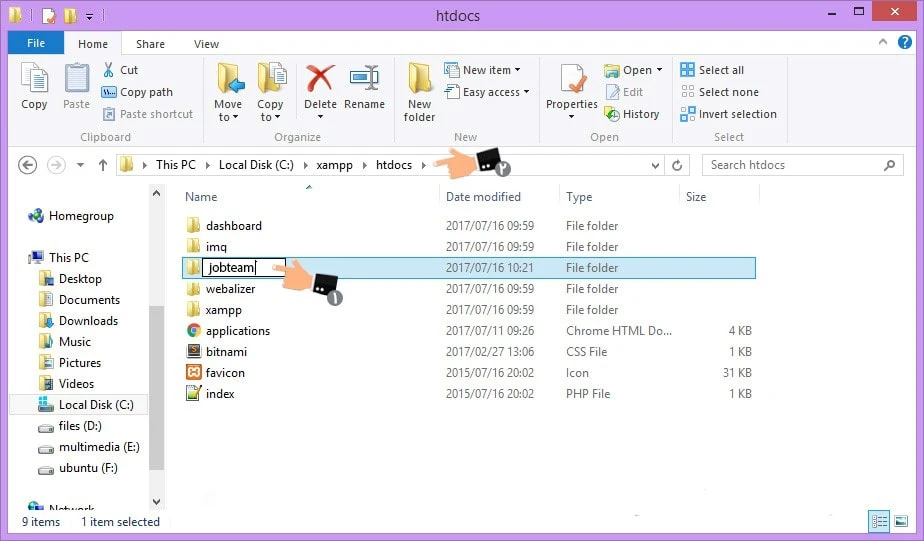Open the Properties icon in ribbon

(572, 82)
